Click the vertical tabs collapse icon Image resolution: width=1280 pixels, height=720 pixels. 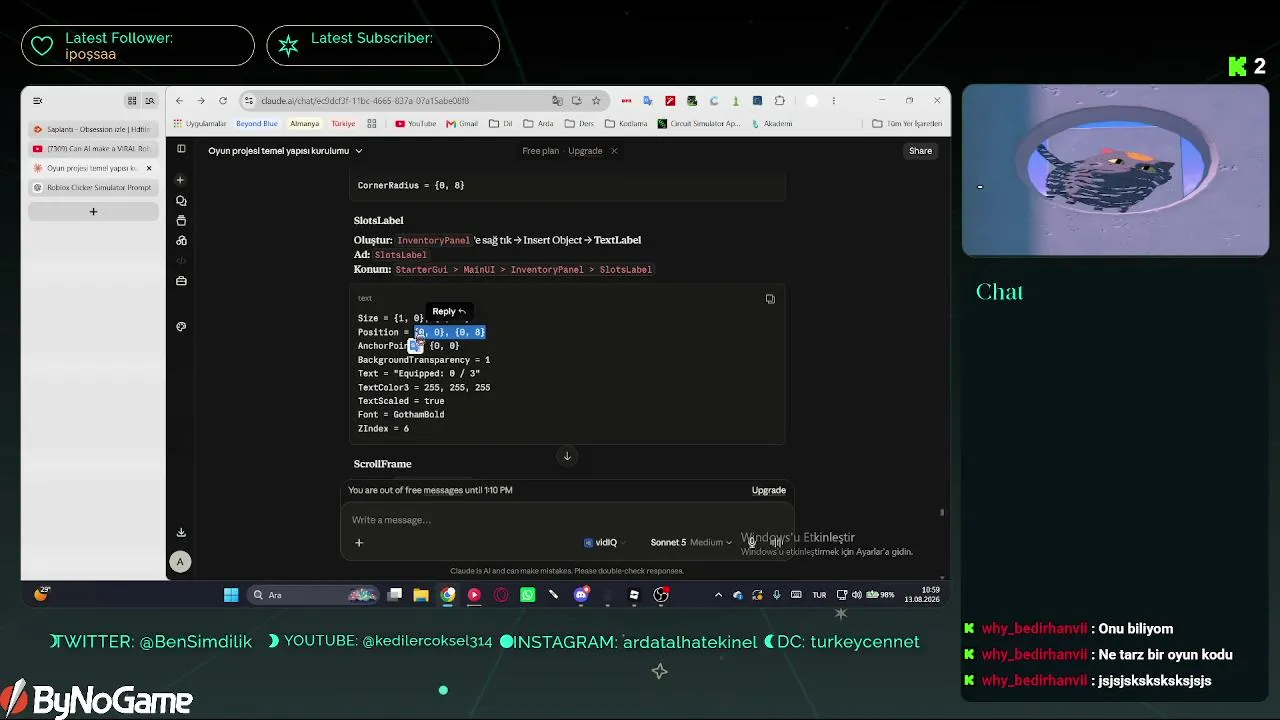point(38,101)
